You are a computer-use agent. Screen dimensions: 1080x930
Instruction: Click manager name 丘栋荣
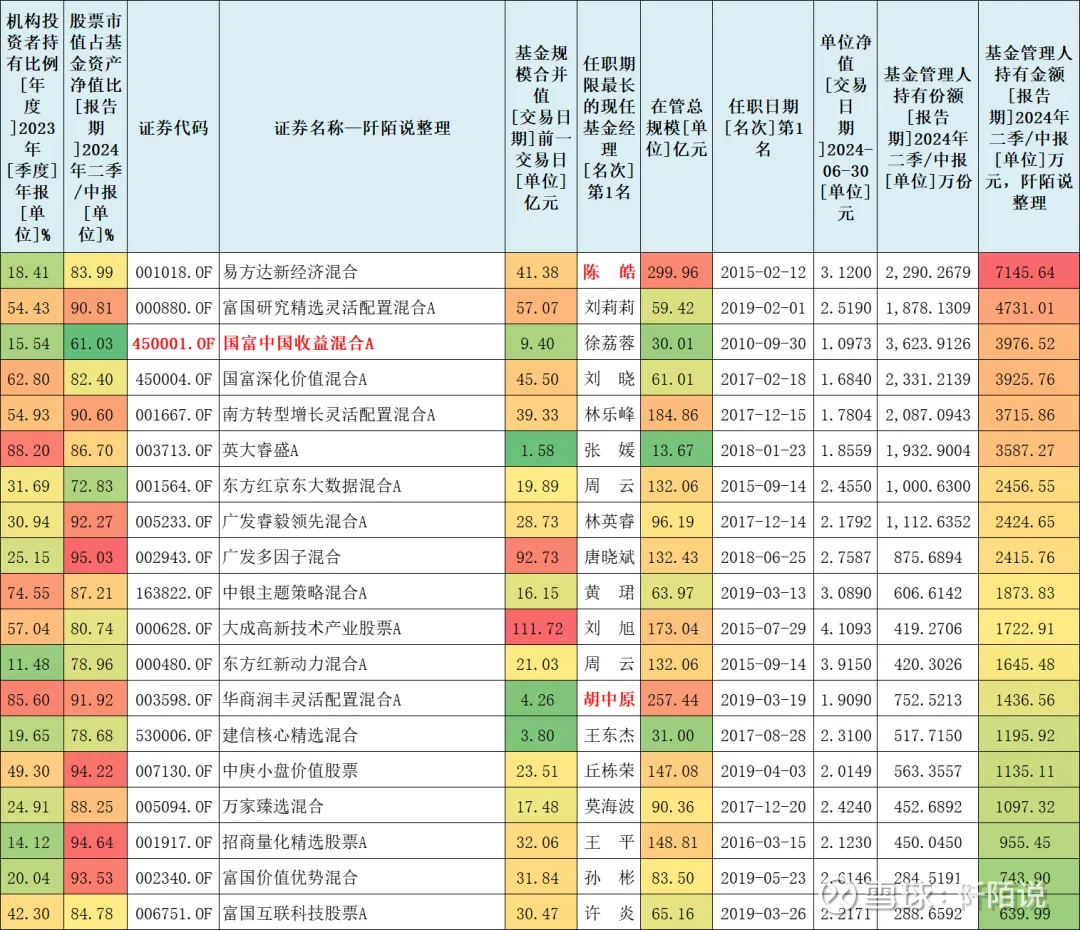pyautogui.click(x=609, y=771)
